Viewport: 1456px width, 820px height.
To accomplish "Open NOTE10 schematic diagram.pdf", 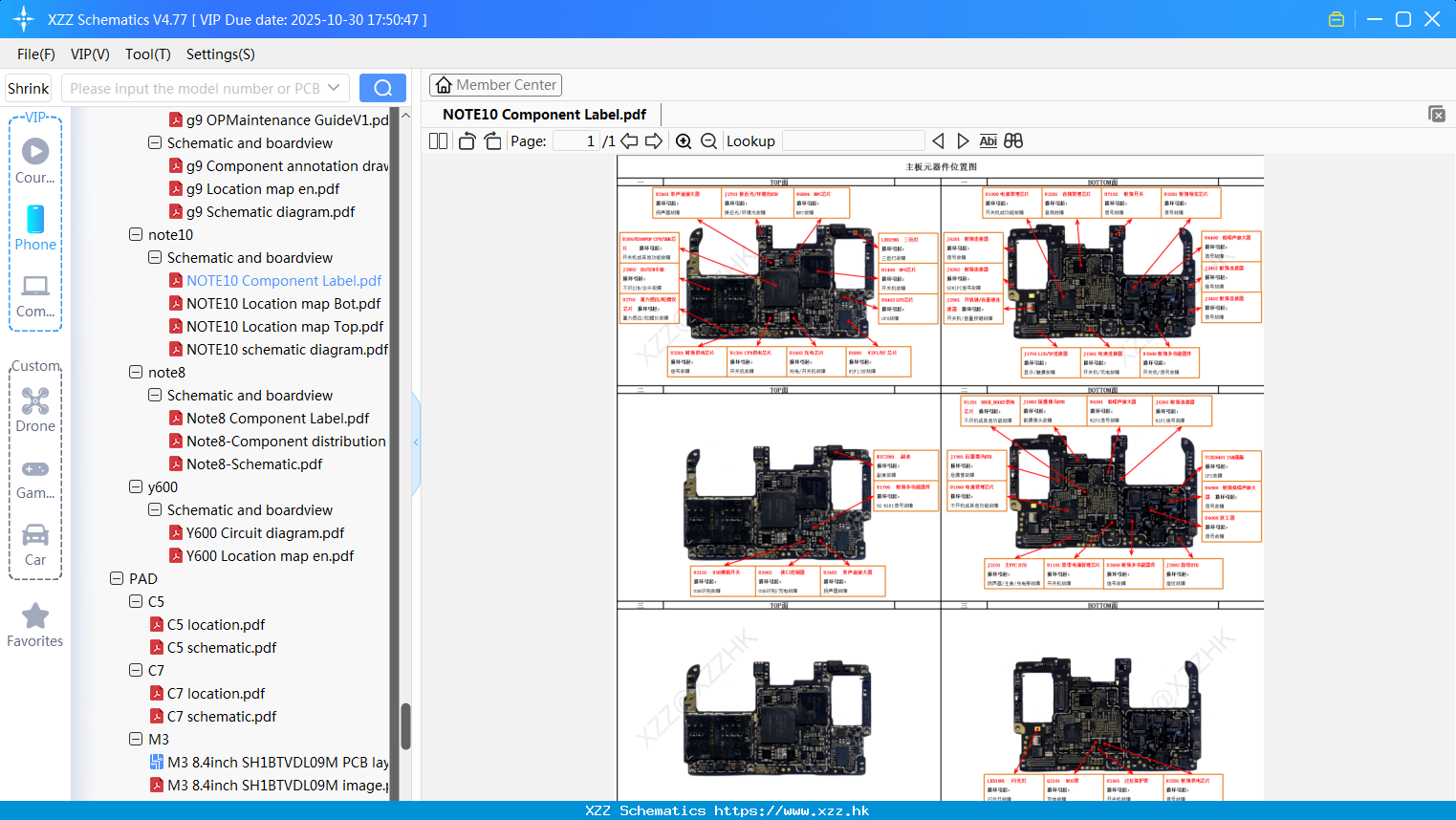I will pos(287,350).
